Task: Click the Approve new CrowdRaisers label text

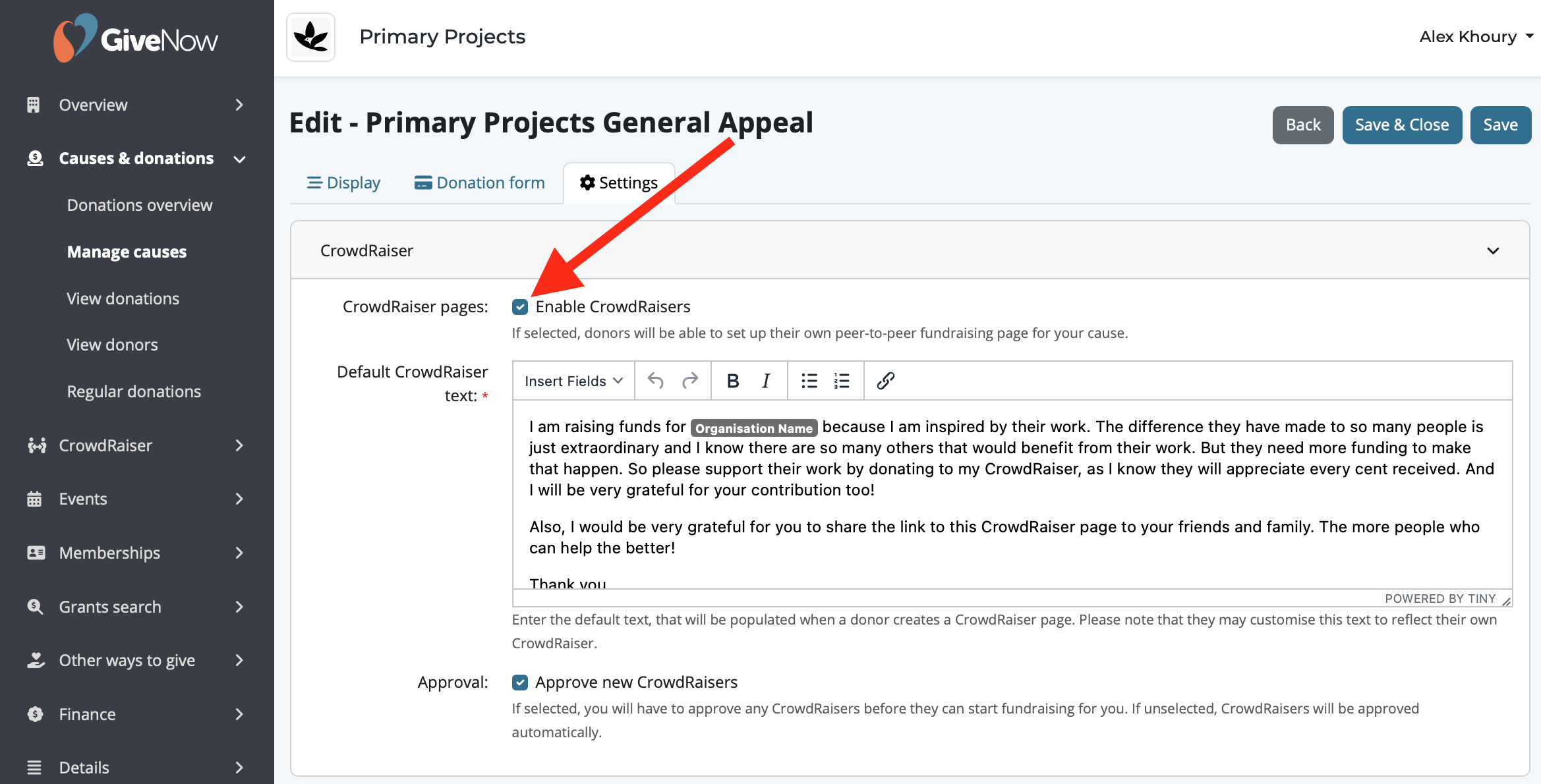Action: (x=636, y=682)
